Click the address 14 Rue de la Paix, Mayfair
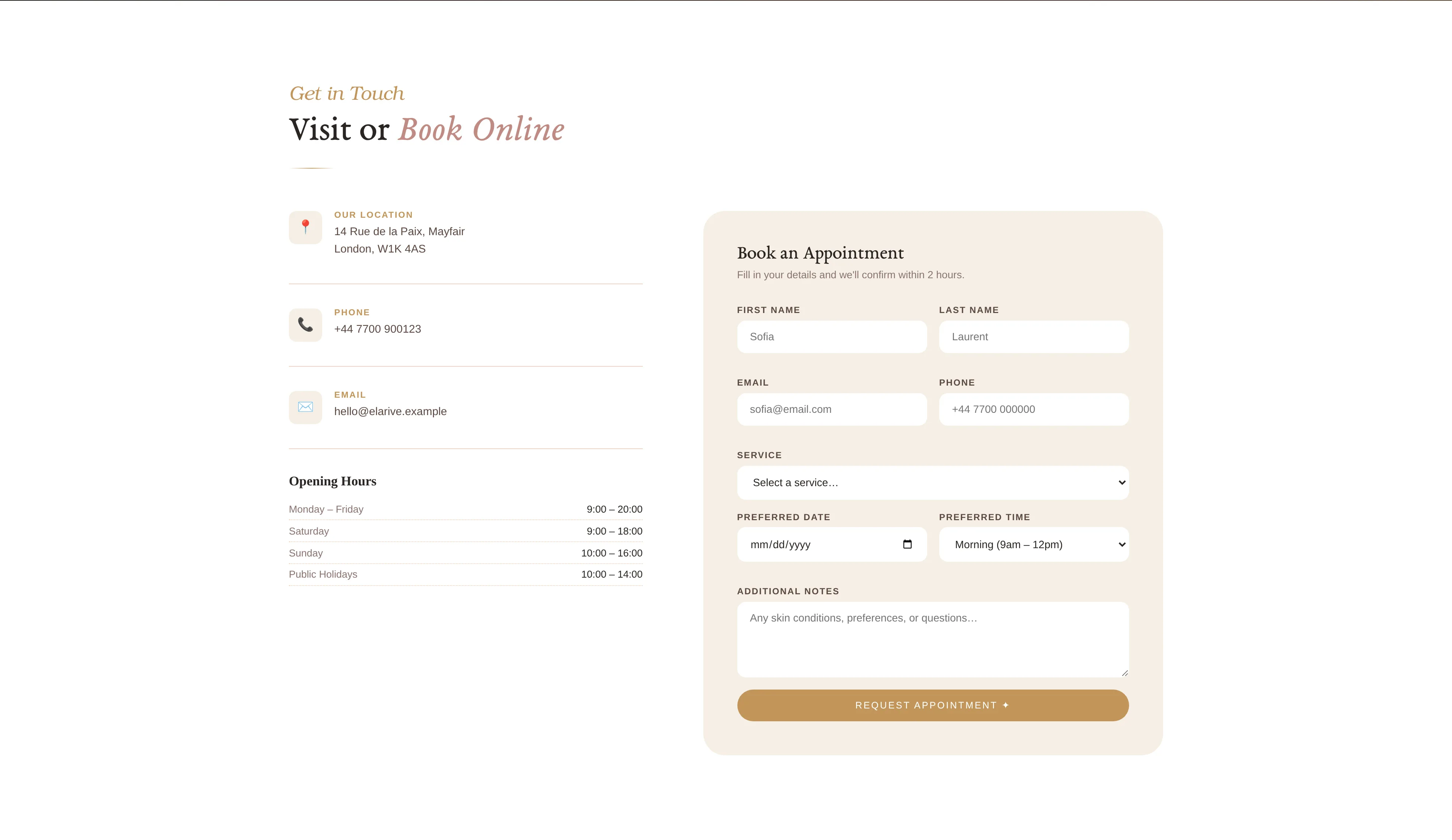 [399, 232]
